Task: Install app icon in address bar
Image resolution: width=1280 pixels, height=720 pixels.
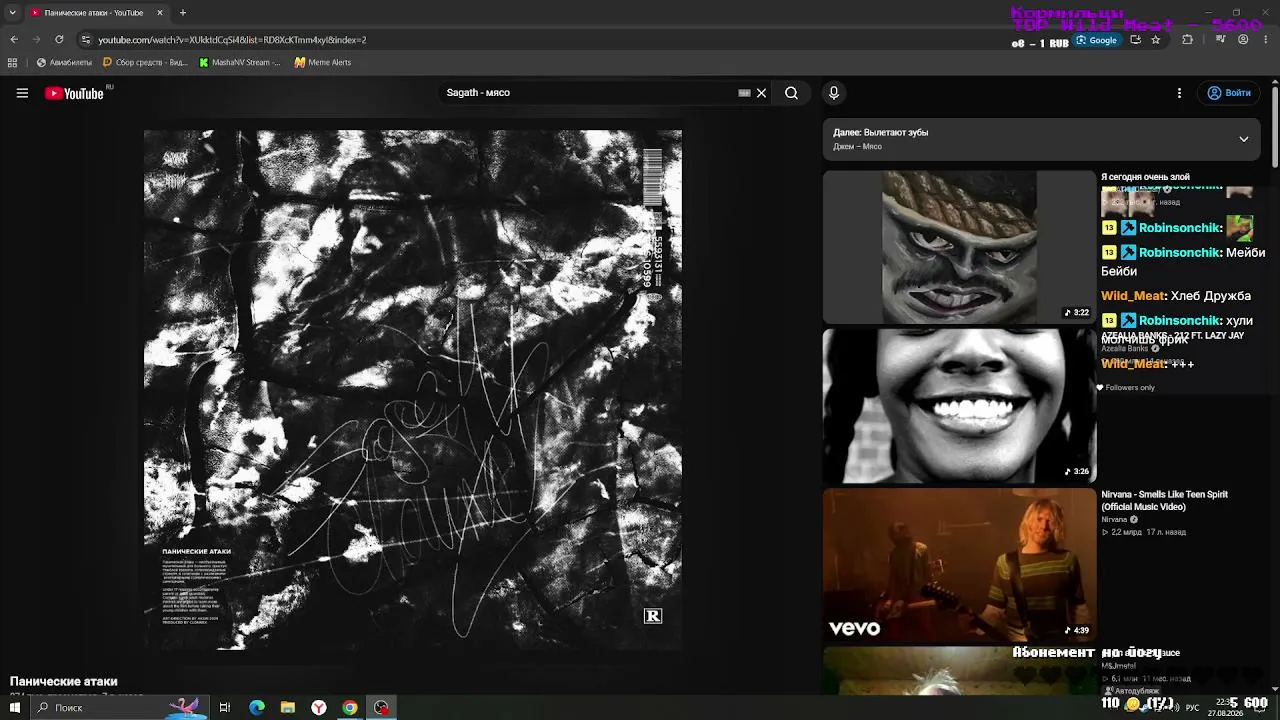Action: [x=1135, y=40]
